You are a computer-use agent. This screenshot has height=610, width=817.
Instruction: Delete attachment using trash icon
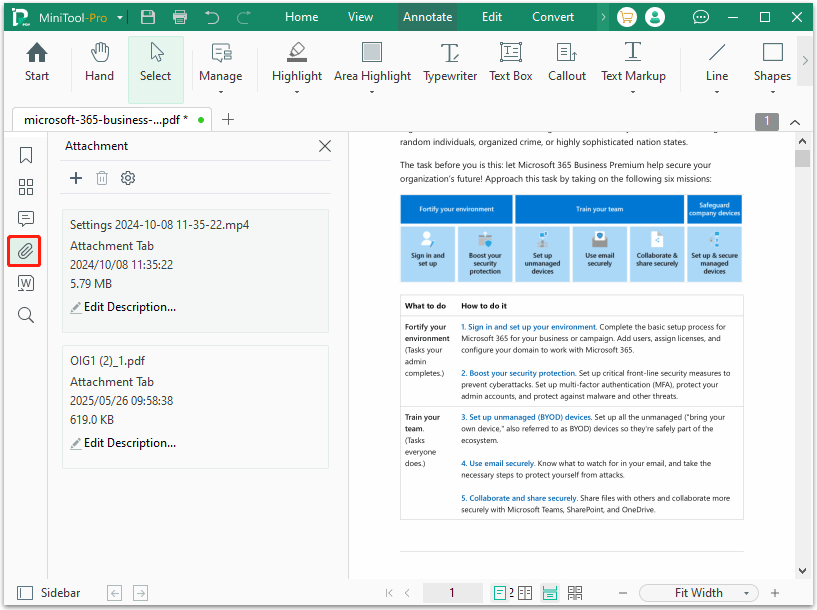(102, 178)
